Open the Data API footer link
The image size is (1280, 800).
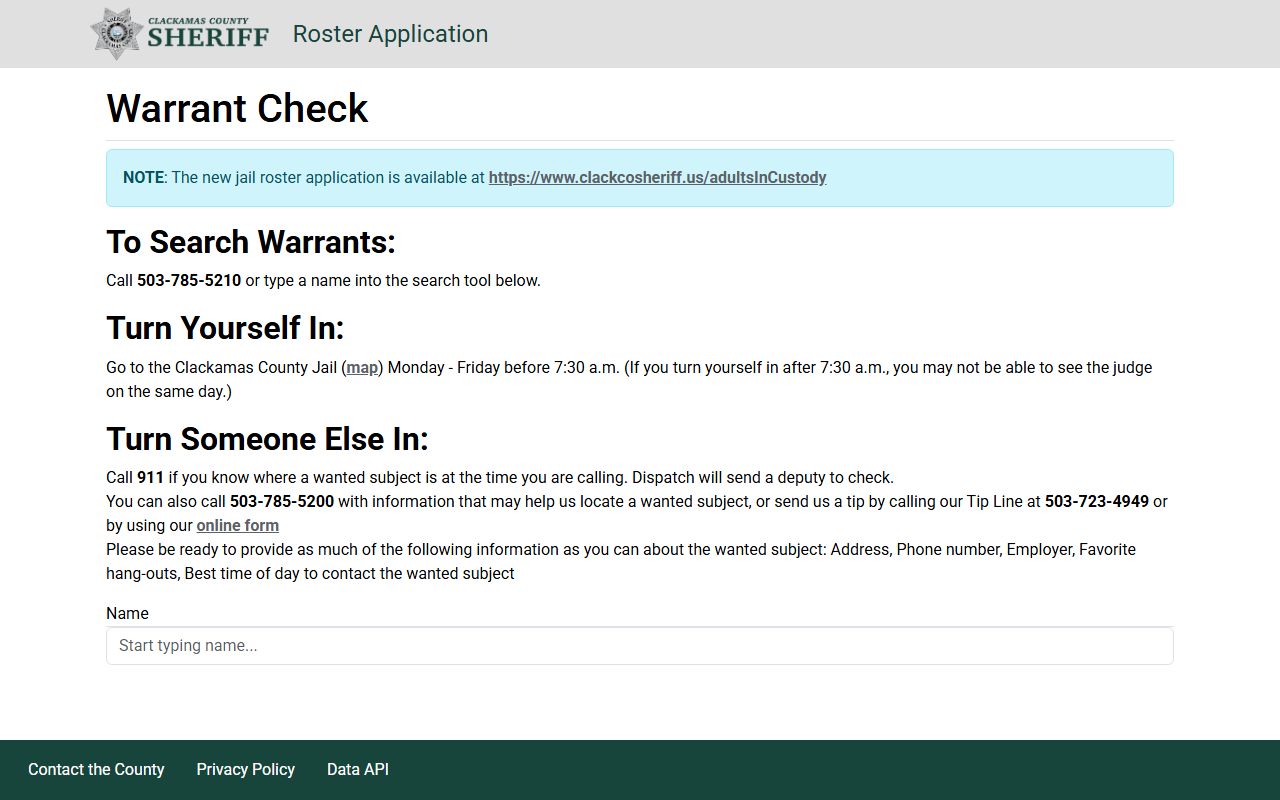tap(358, 770)
